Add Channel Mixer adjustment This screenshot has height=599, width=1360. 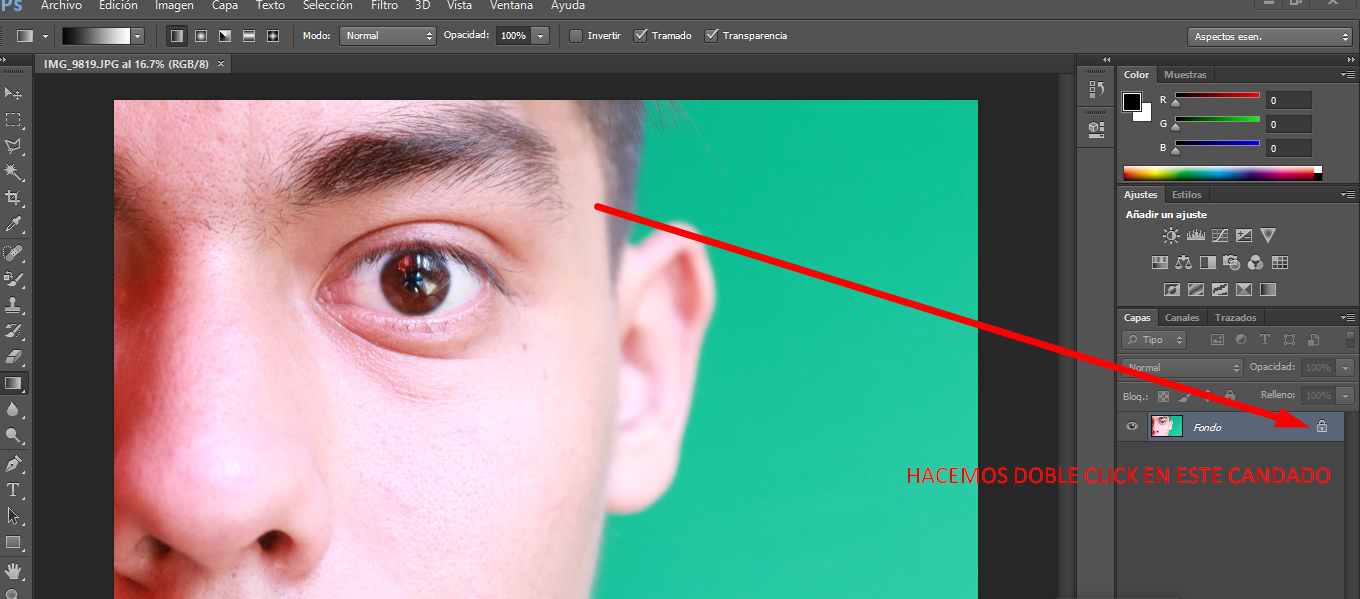coord(1256,263)
